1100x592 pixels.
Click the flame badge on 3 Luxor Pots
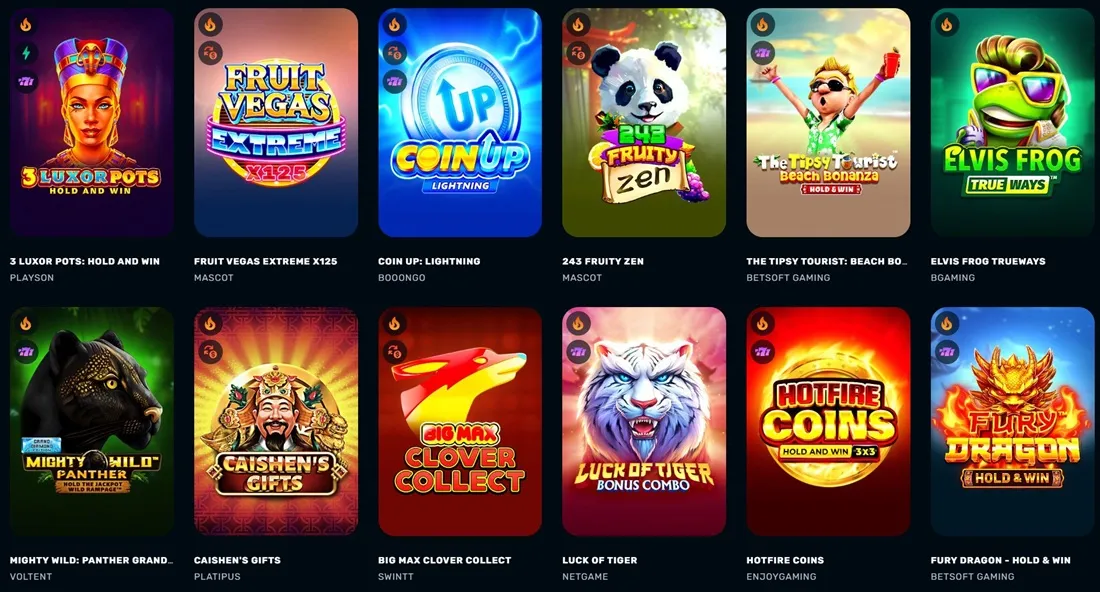point(26,25)
